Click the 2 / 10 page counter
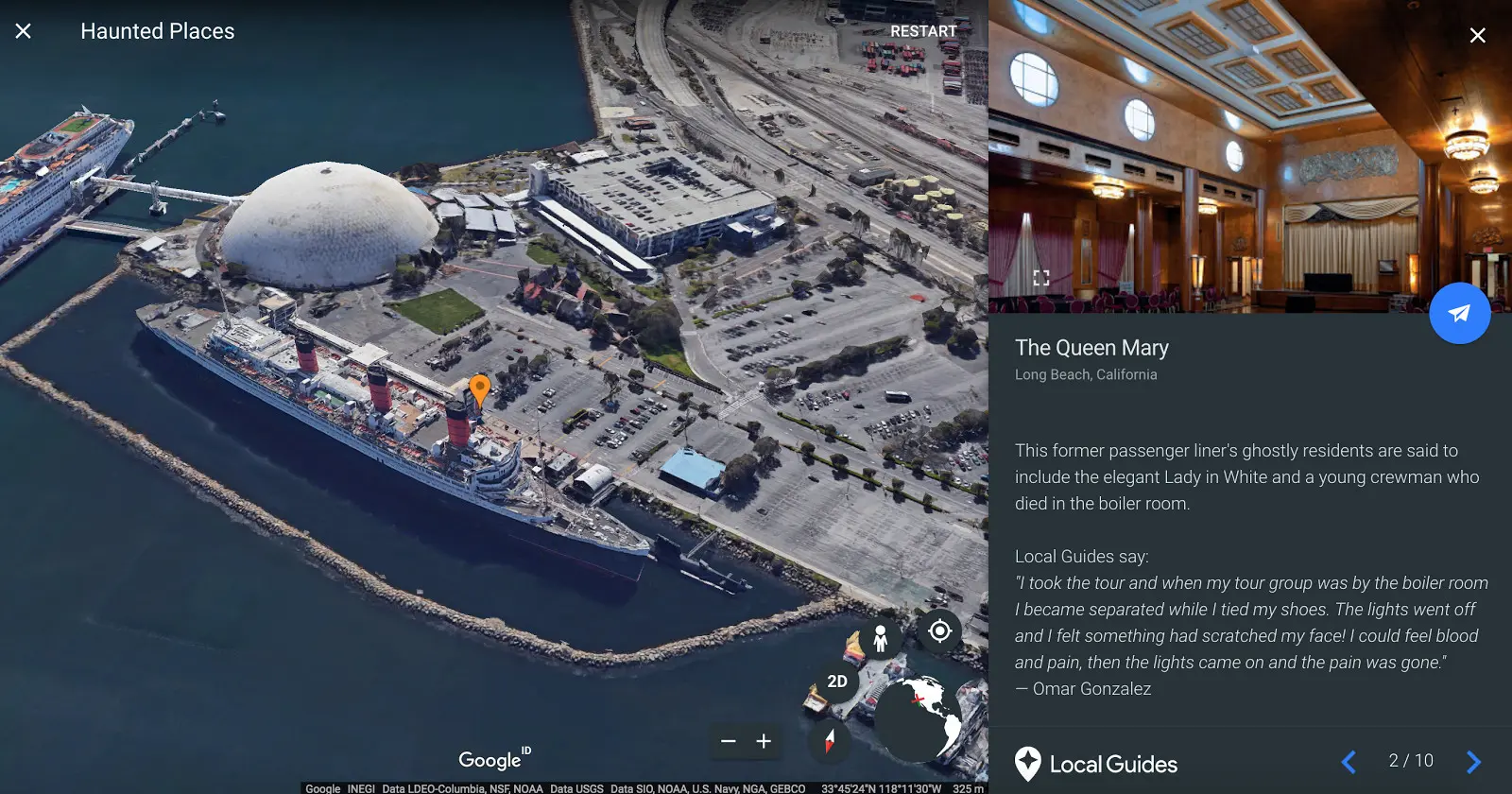 pos(1411,761)
